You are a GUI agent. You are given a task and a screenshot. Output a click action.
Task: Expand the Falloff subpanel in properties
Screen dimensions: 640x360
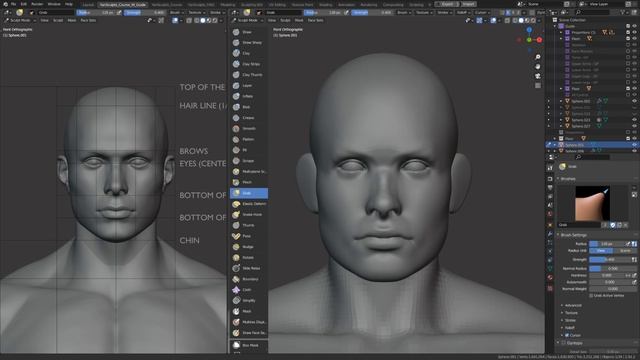(x=569, y=328)
